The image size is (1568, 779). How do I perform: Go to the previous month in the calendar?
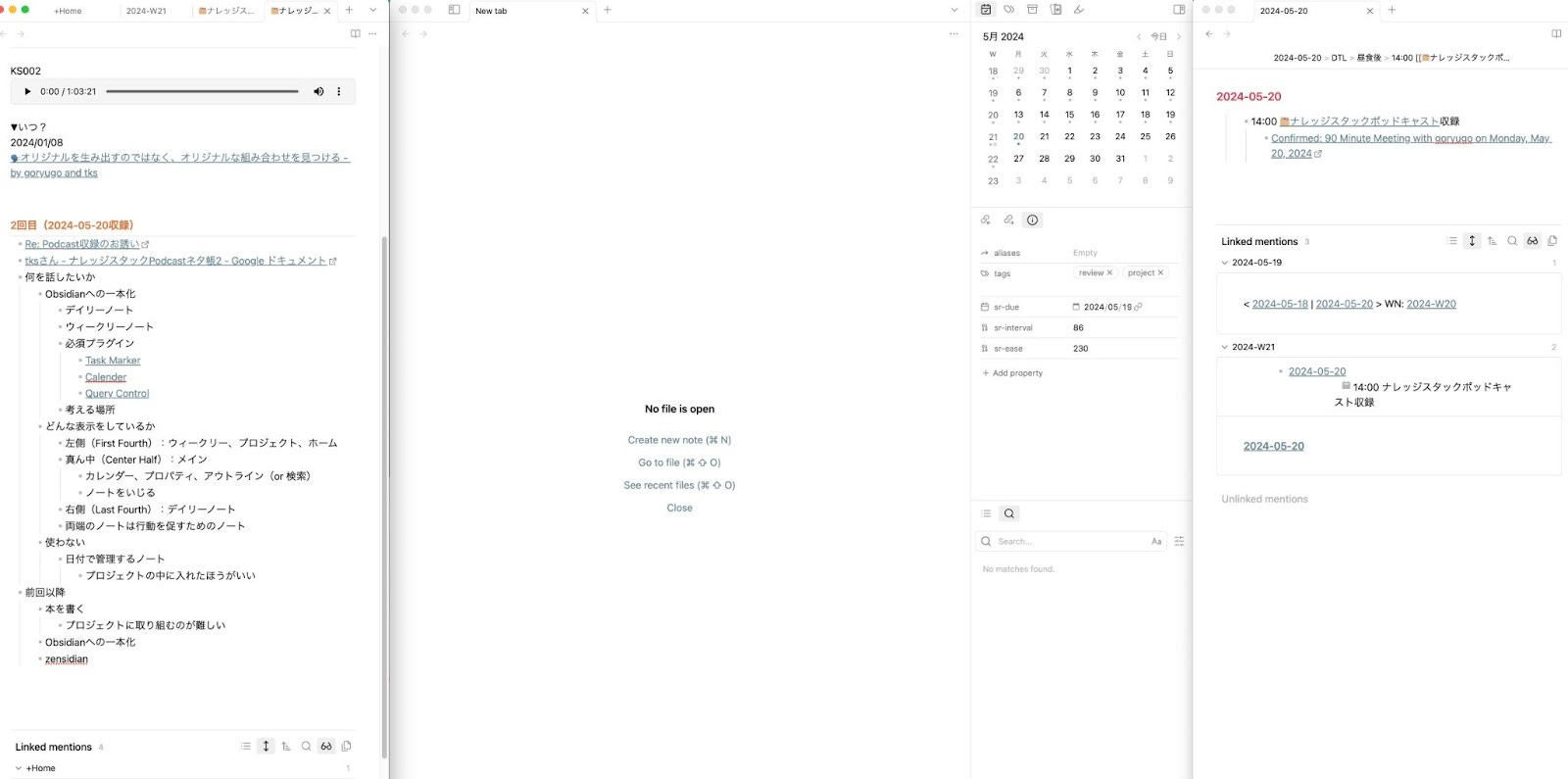pyautogui.click(x=1139, y=36)
